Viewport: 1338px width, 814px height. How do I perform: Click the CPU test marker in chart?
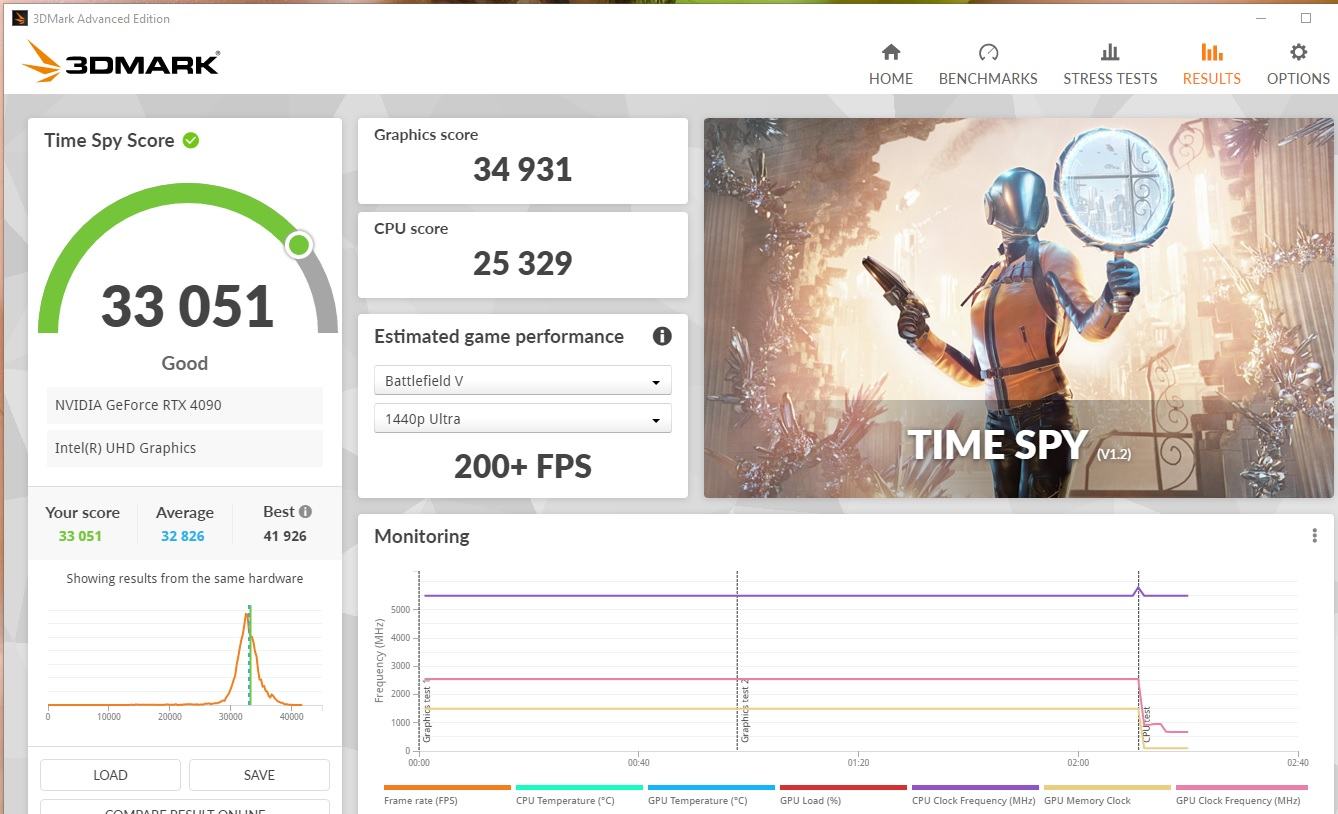[1146, 726]
